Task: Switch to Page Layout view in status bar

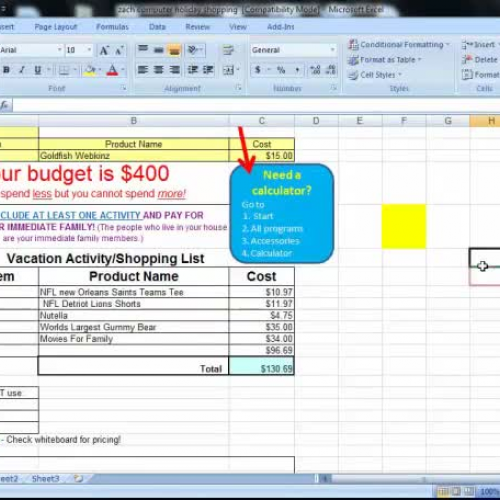Action: pyautogui.click(x=456, y=492)
